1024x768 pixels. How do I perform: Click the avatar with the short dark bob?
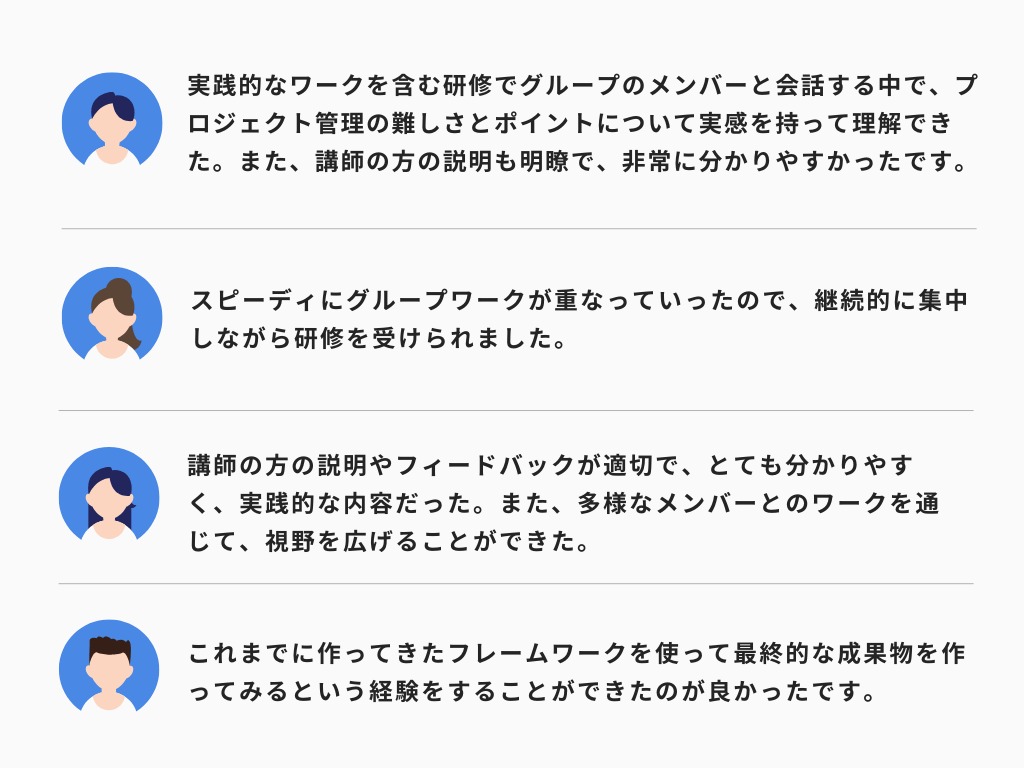(x=112, y=120)
